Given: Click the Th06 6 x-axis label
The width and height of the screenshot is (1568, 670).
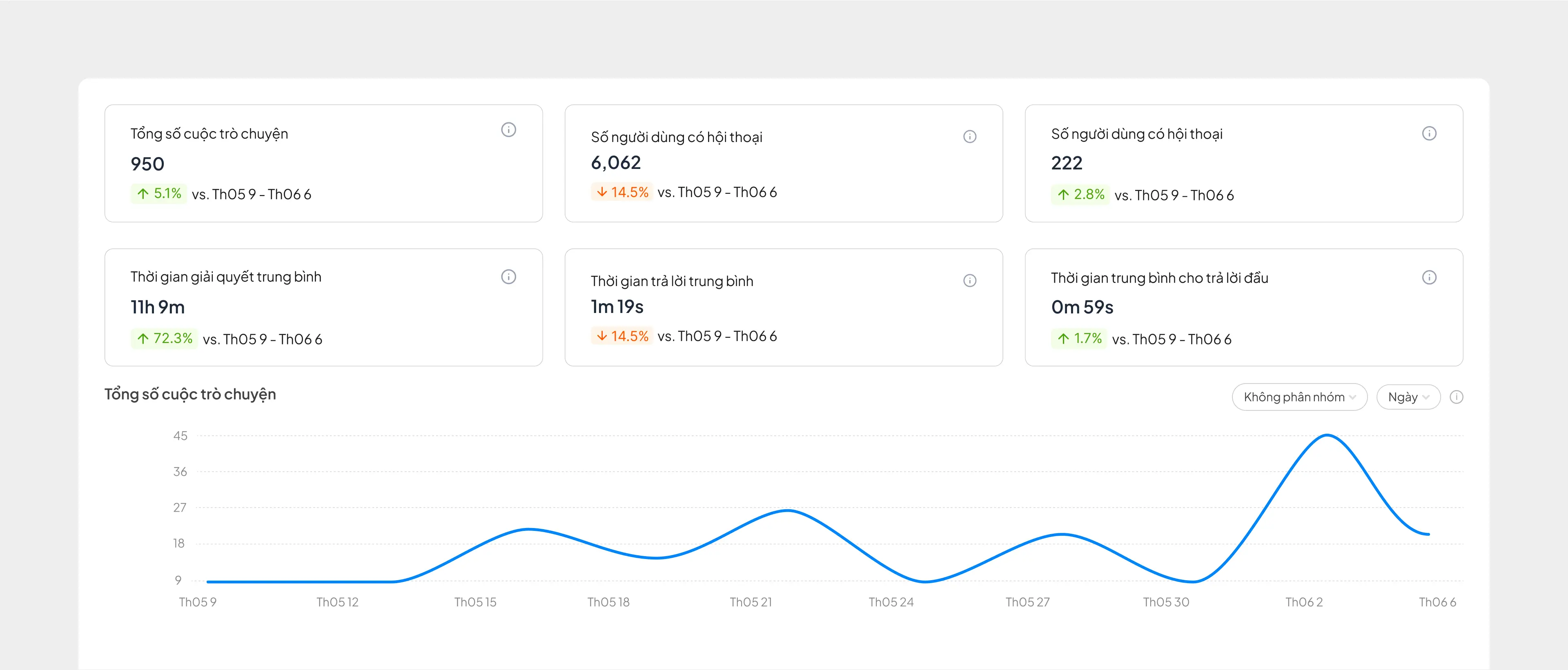Looking at the screenshot, I should [x=1437, y=602].
